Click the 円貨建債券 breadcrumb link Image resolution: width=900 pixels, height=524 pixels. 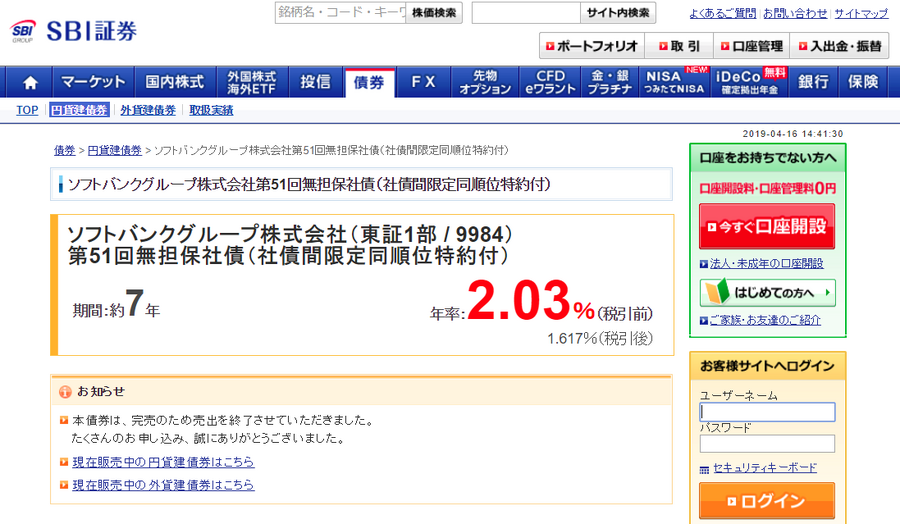point(115,150)
